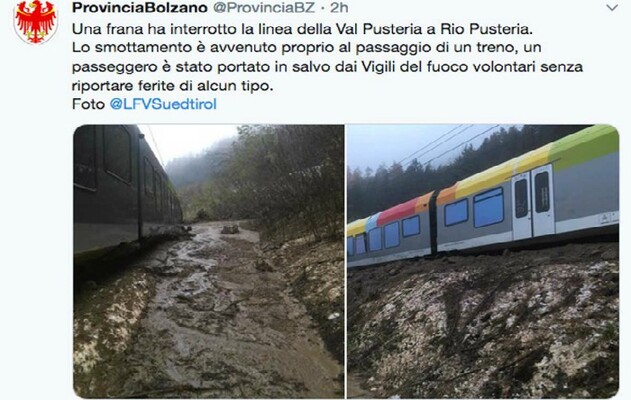Open the ProvinciaBolzano display name profile
631x400 pixels.
[x=140, y=7]
